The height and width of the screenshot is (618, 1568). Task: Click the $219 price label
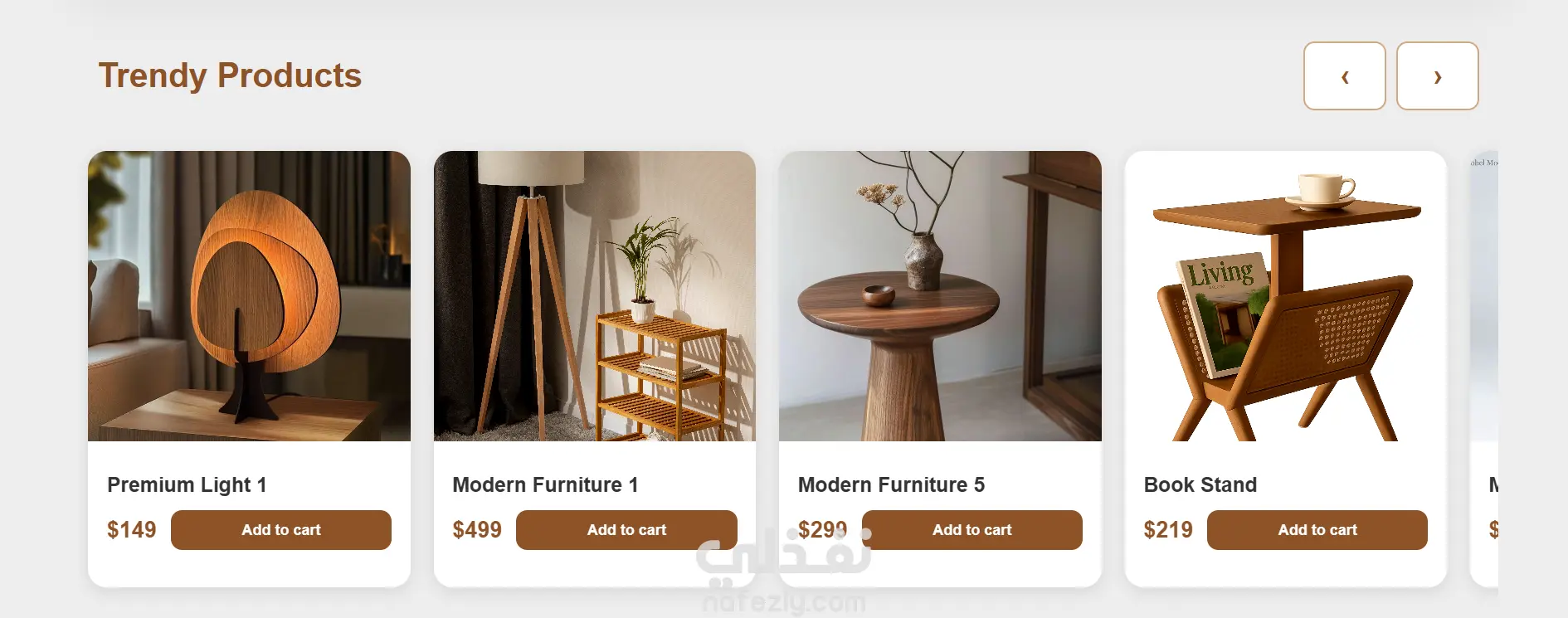[1167, 530]
